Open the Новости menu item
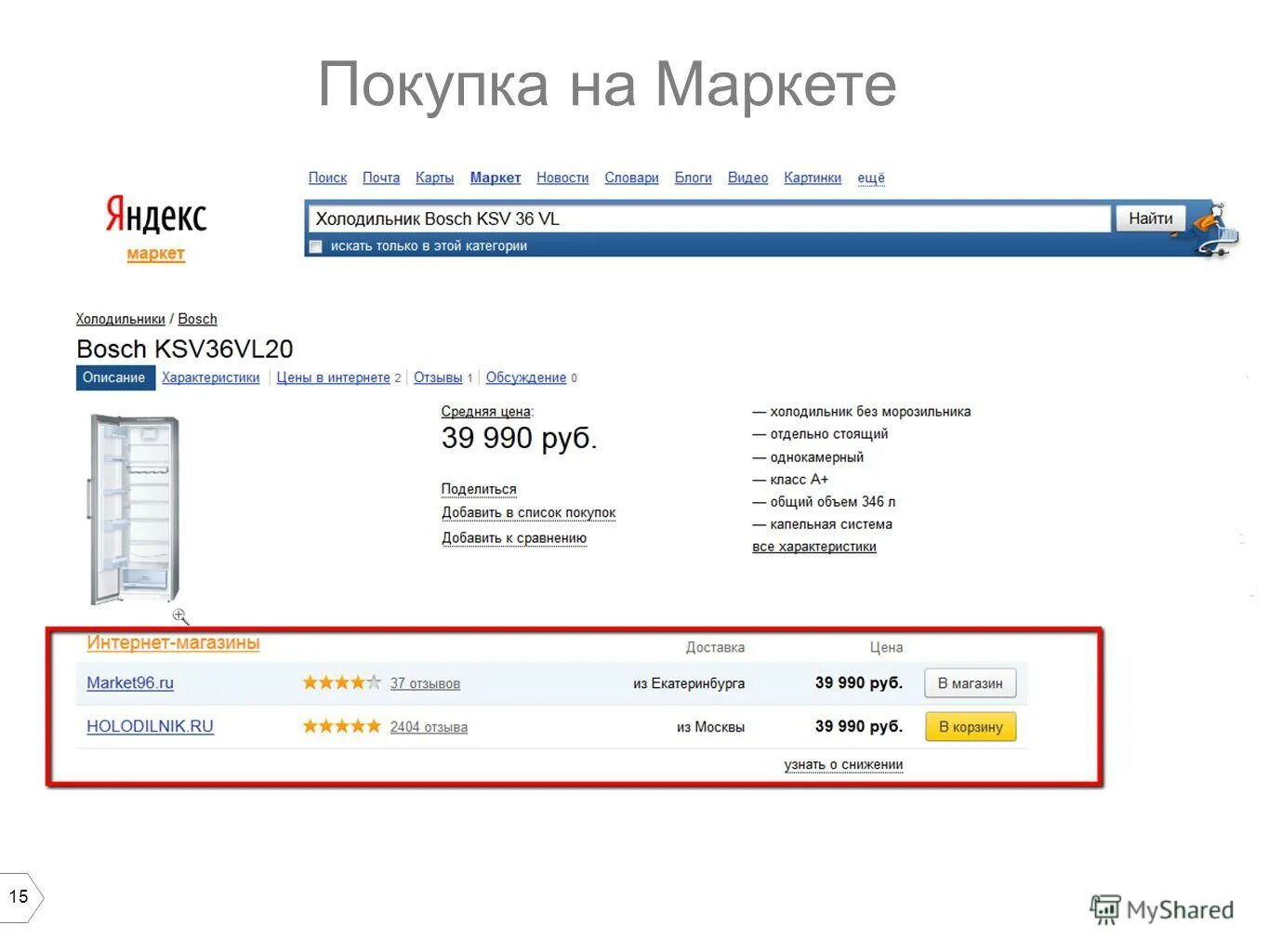Screen dimensions: 1269x952 (562, 177)
